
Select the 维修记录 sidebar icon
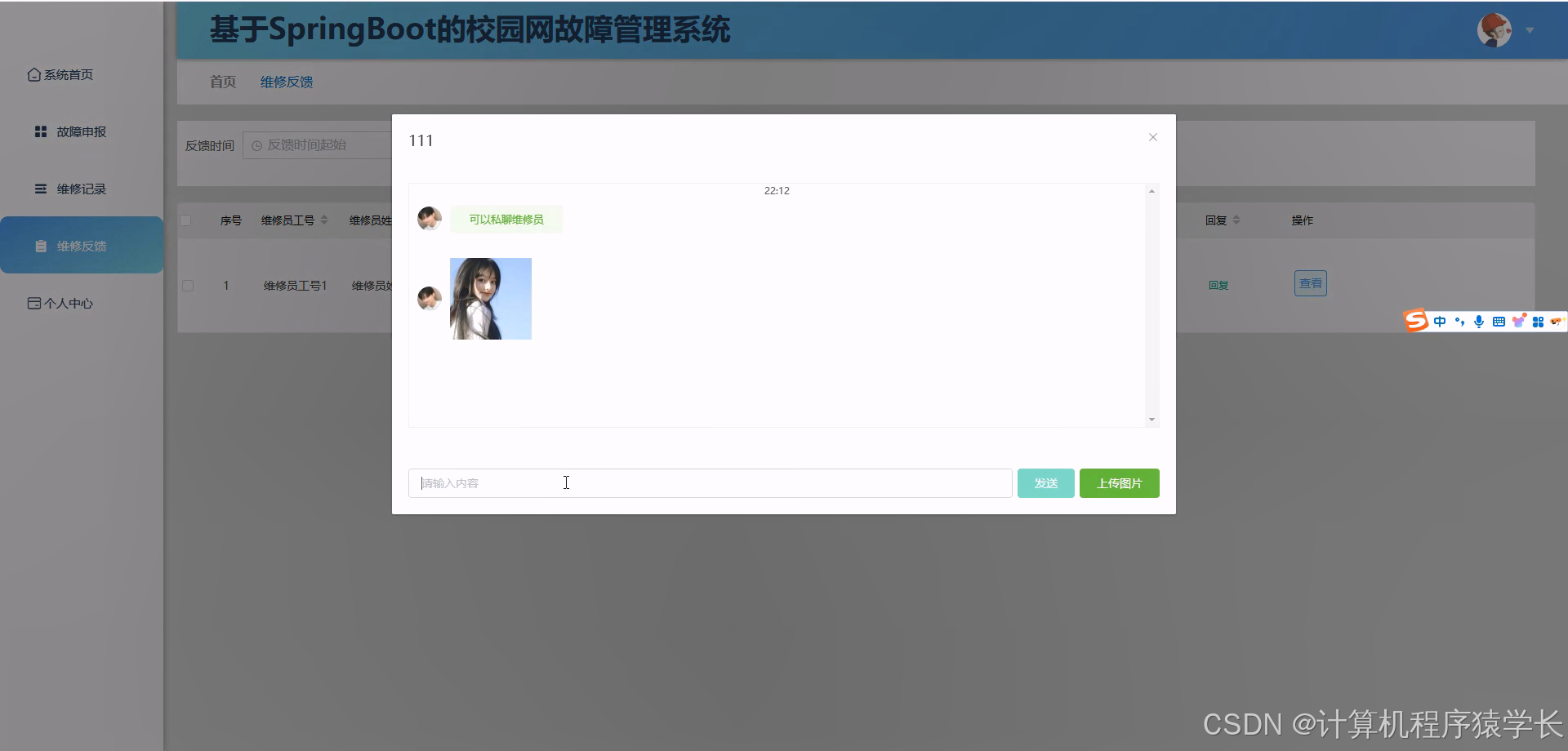click(x=40, y=188)
